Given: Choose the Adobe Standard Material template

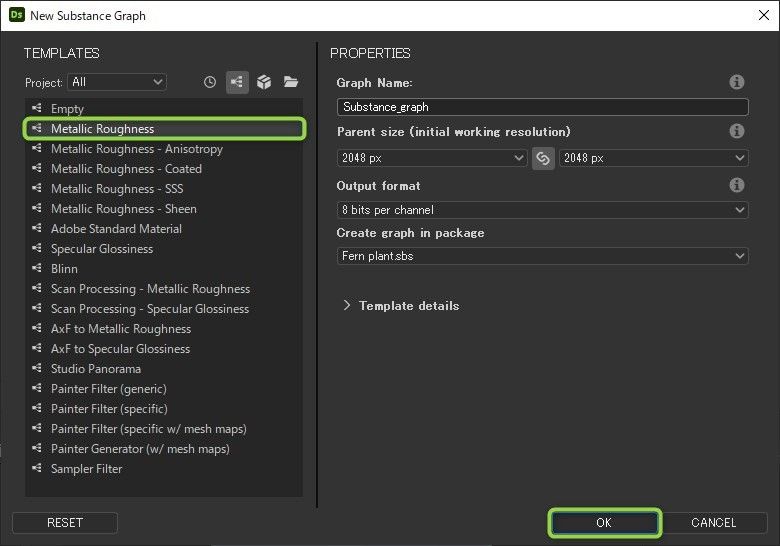Looking at the screenshot, I should (x=164, y=229).
